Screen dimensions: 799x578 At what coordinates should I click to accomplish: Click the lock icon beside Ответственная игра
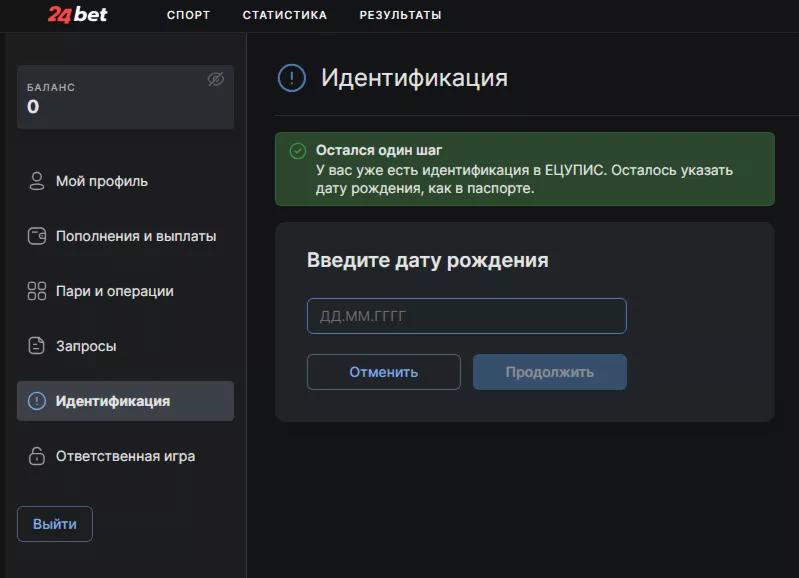tap(37, 456)
